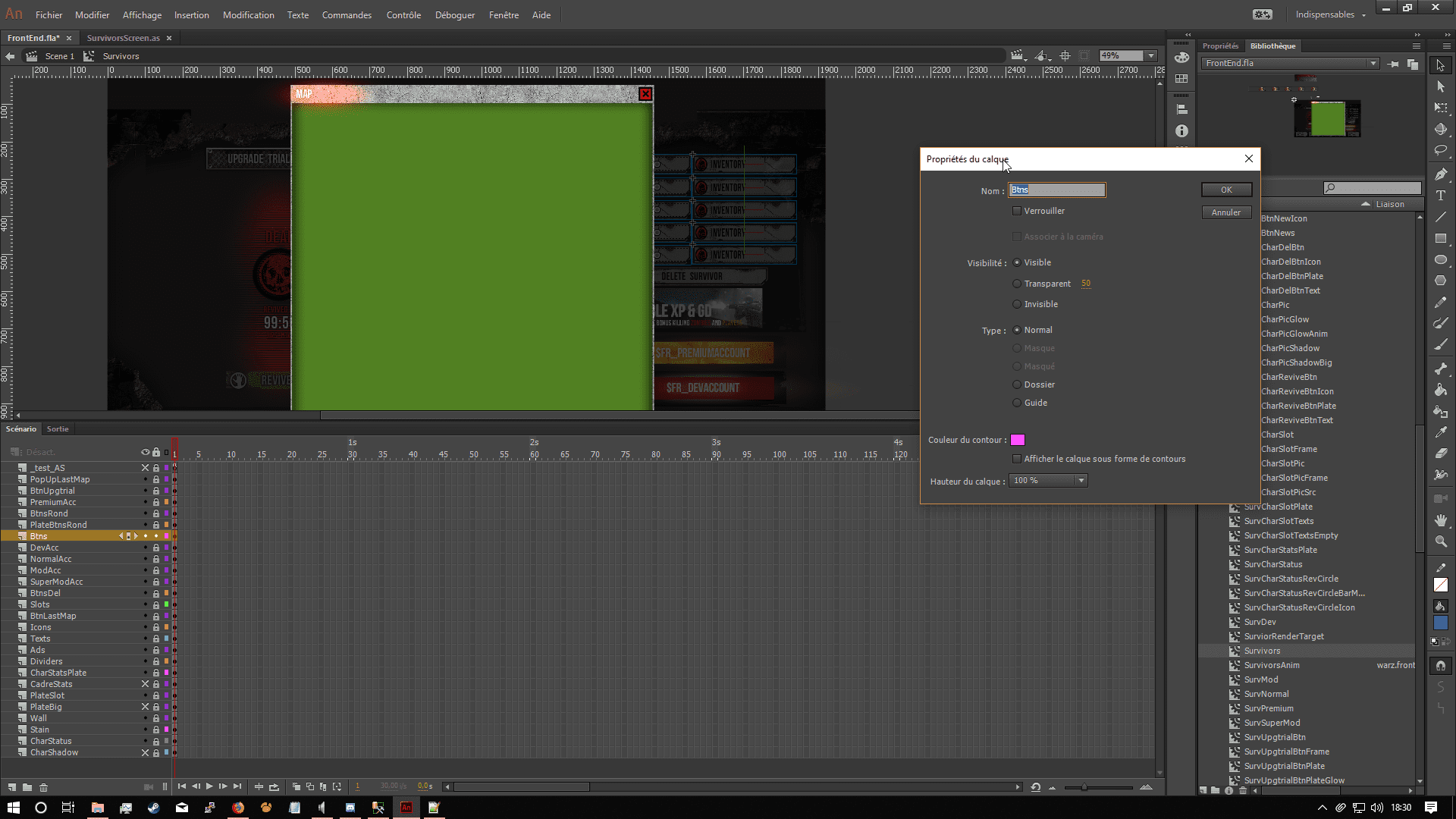Open the library panel options menu
Screen dimensions: 1456x819
coord(1416,46)
